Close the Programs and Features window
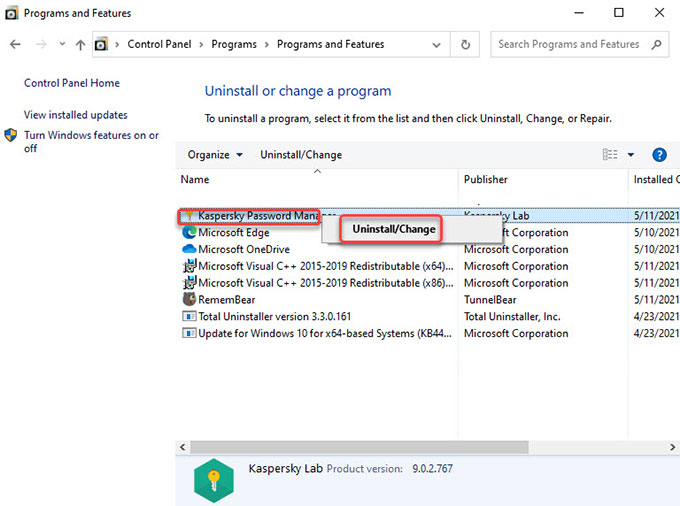 pos(659,13)
